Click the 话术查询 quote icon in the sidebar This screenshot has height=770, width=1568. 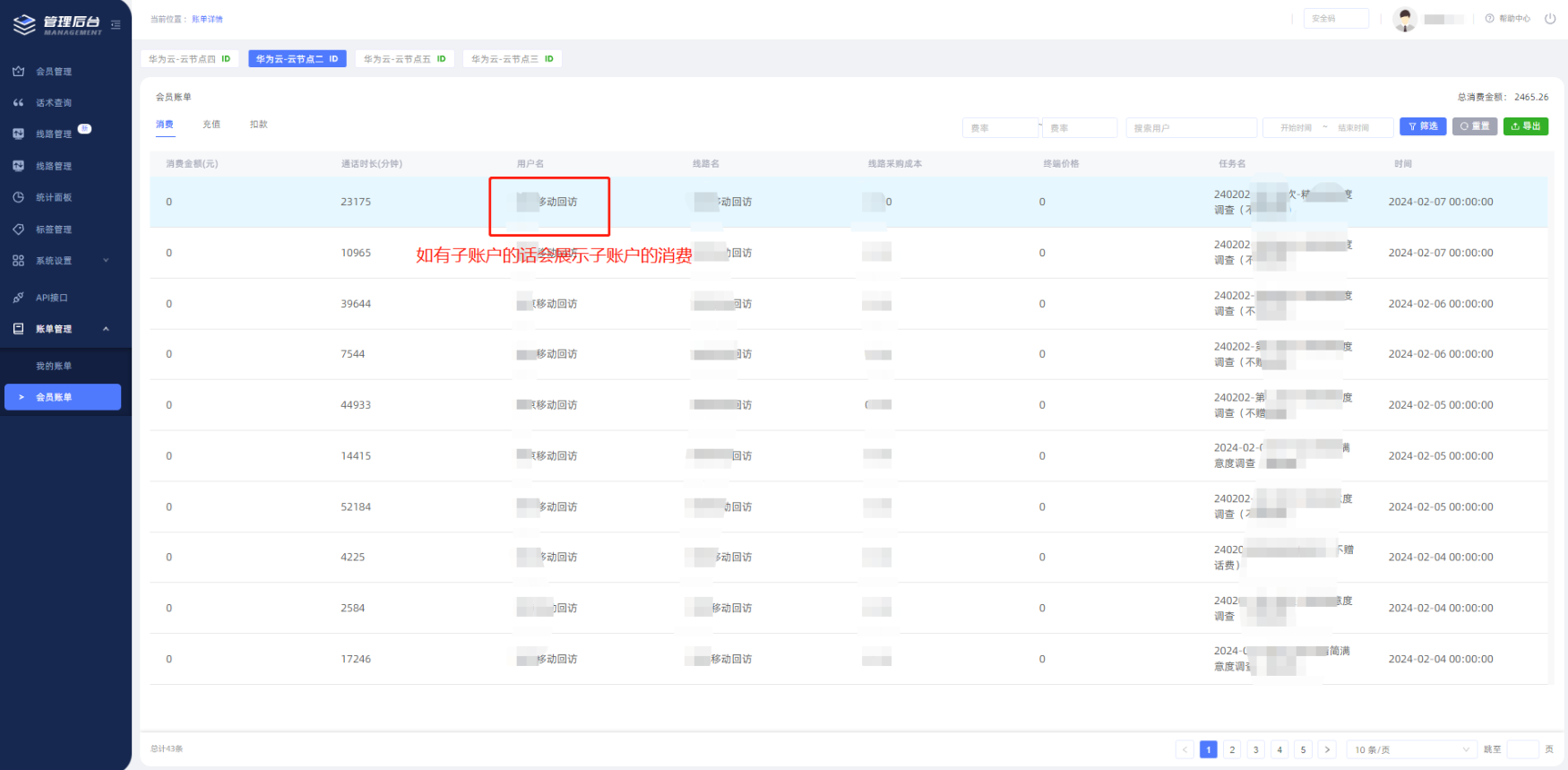click(x=18, y=103)
